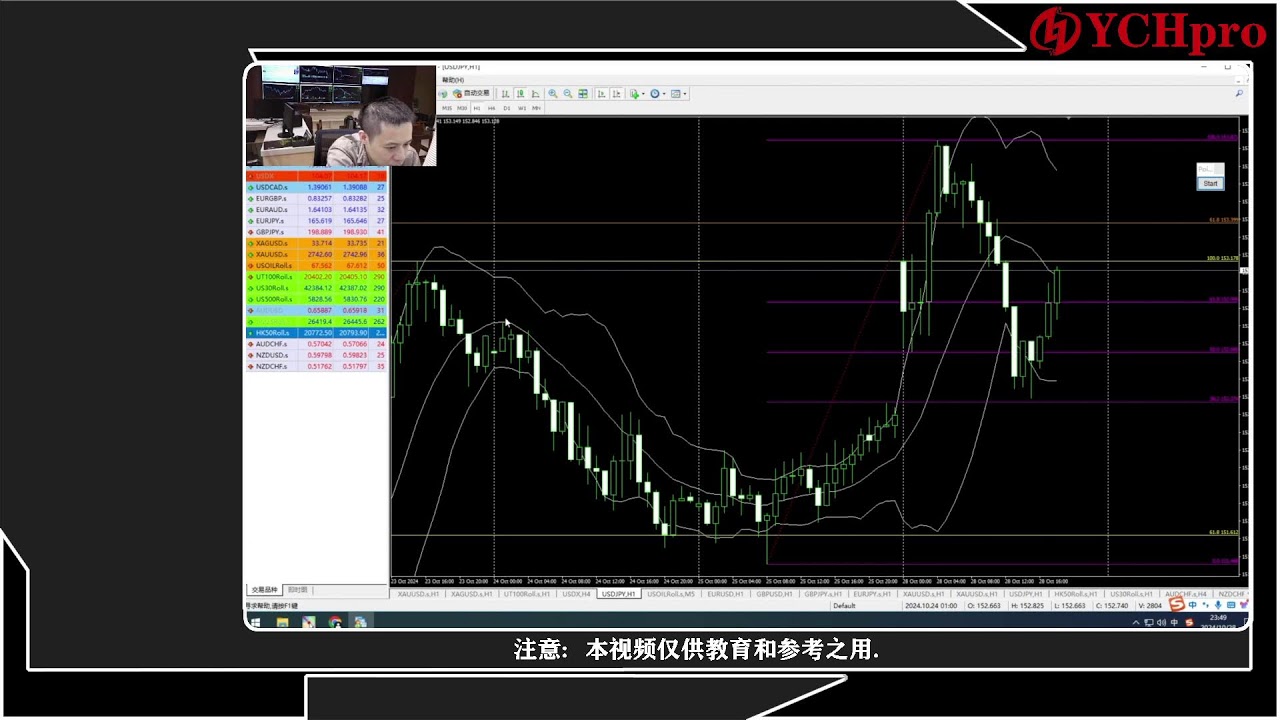Open the USDX,H4 chart tab

[576, 593]
